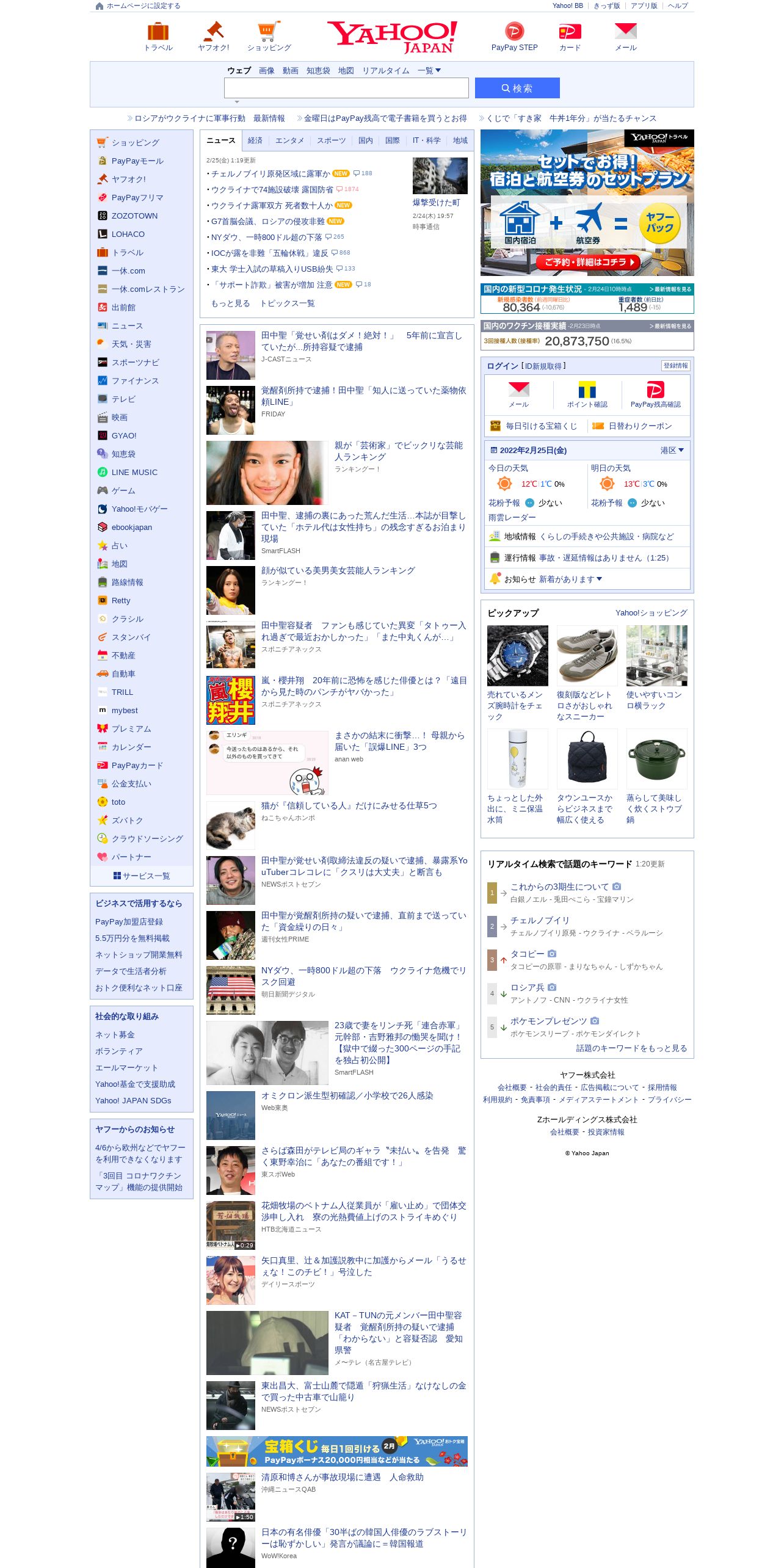Click the 天気・災害 sidebar icon
Image resolution: width=784 pixels, height=1568 pixels.
103,344
